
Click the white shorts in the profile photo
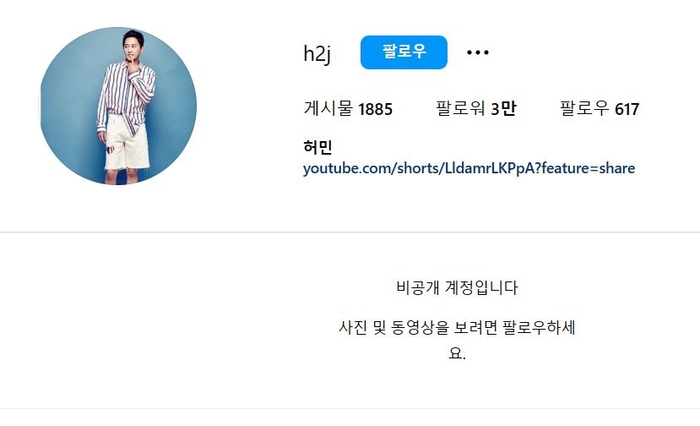pos(126,143)
